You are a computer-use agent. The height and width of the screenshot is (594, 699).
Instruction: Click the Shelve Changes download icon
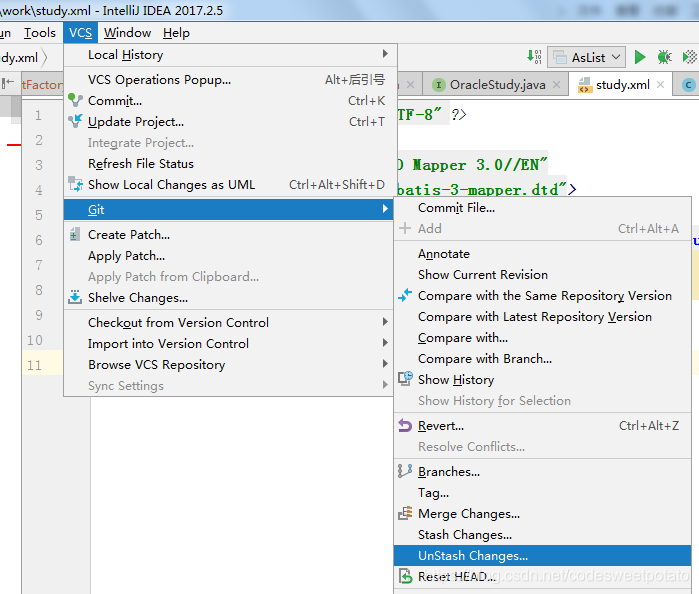[x=75, y=297]
